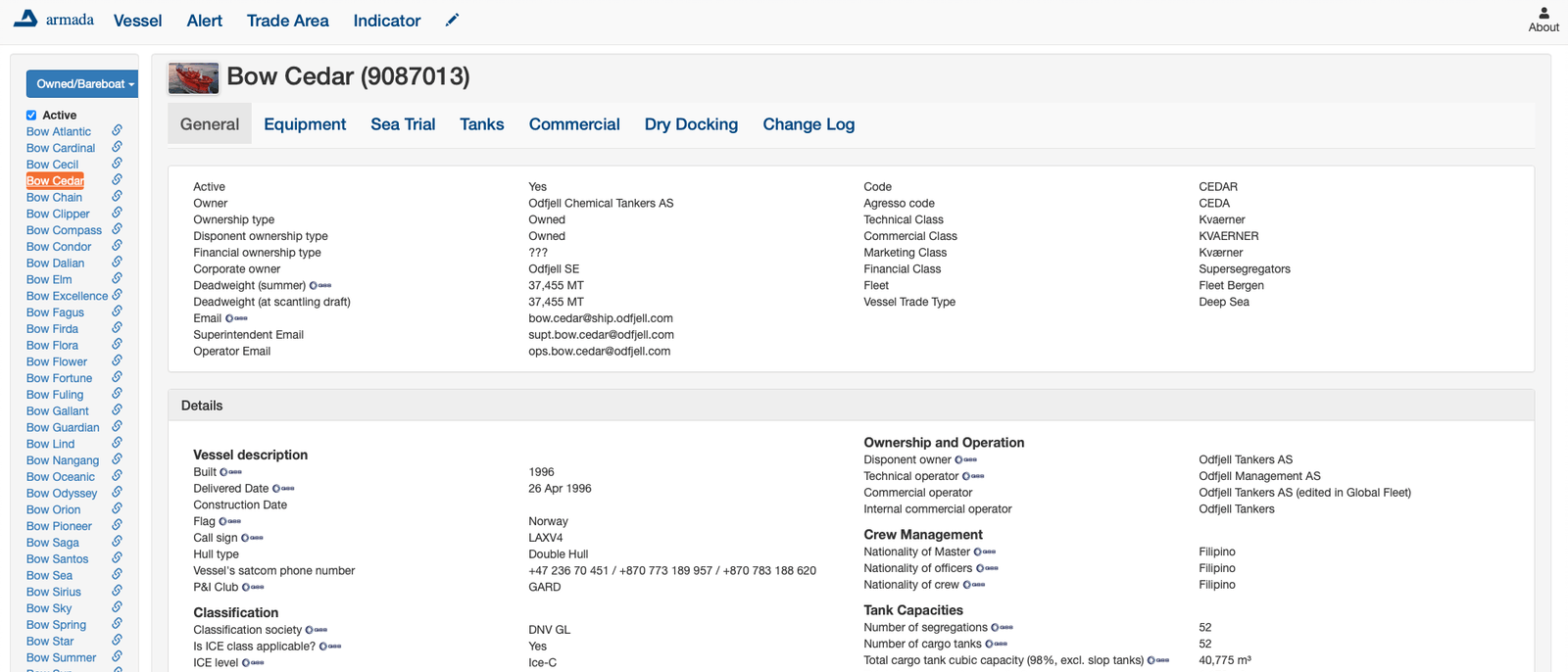Image resolution: width=1568 pixels, height=672 pixels.
Task: Click the Bow Cedar vessel thumbnail
Action: pos(193,77)
